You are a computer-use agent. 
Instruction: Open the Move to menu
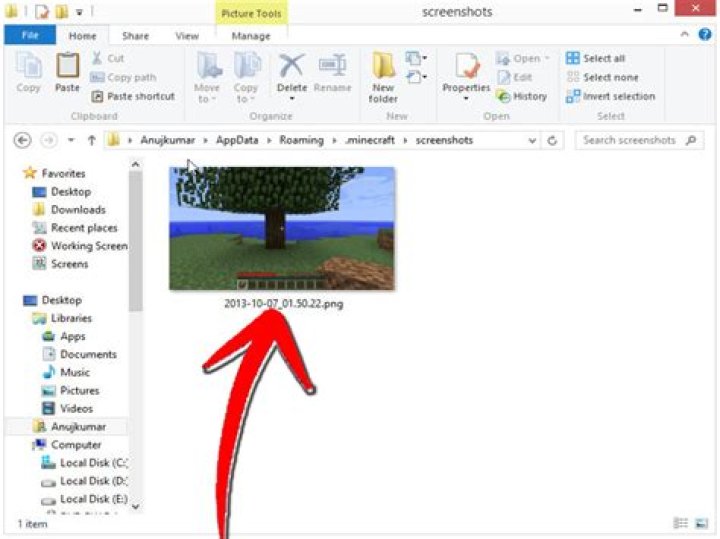click(x=207, y=77)
